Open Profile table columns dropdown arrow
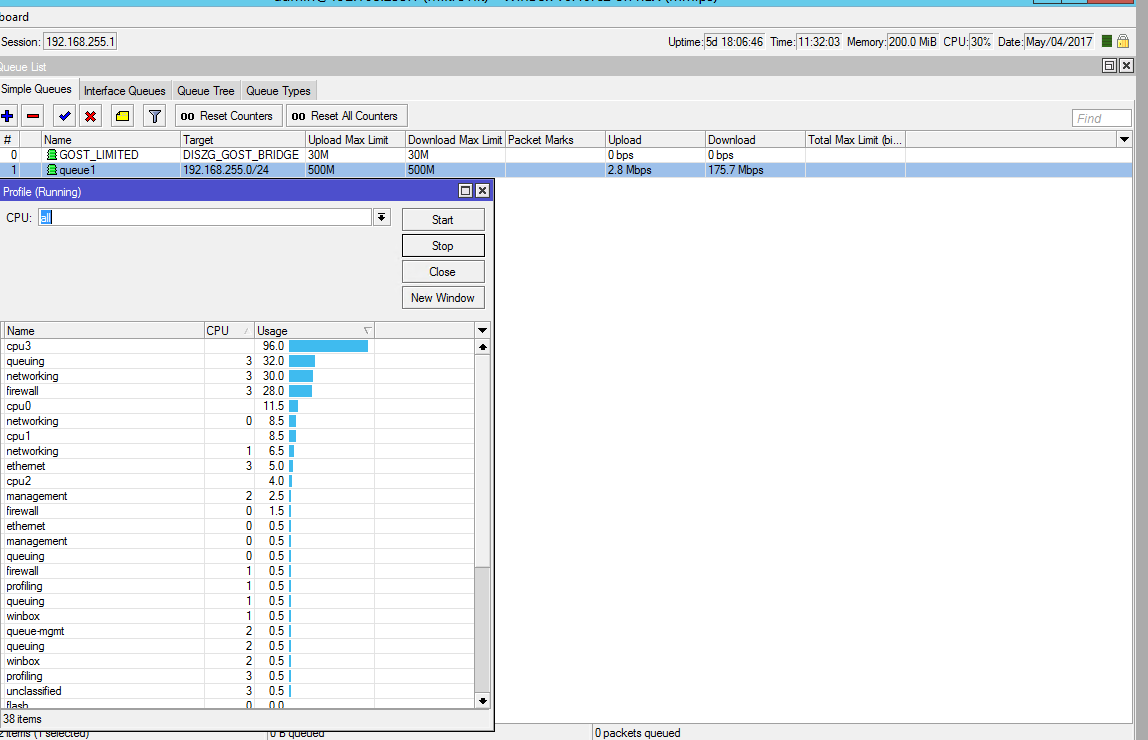 point(482,331)
